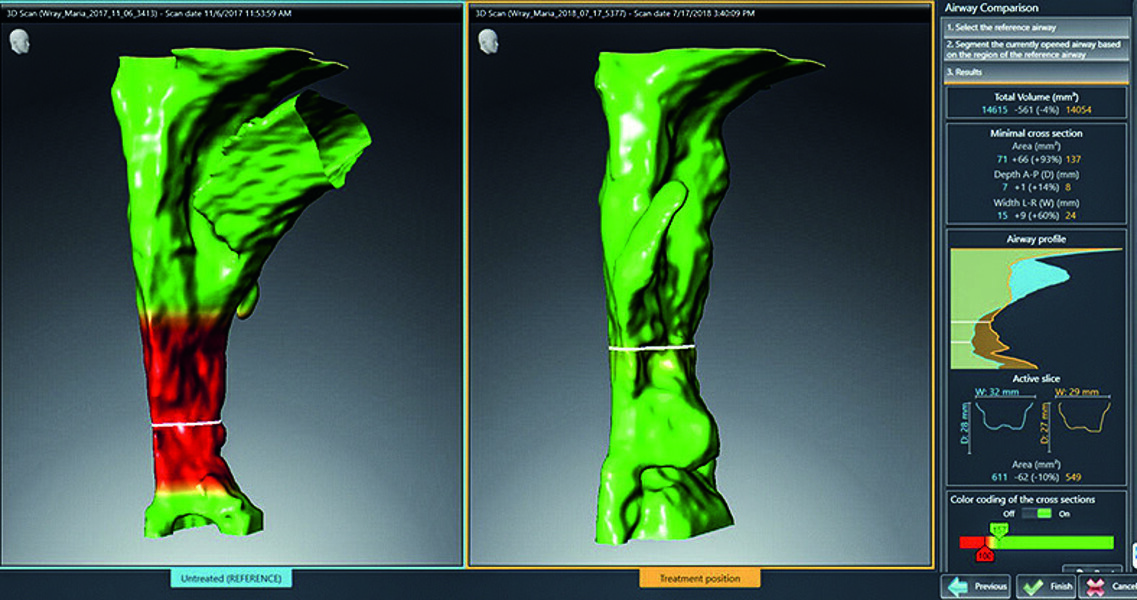Click the green upper threshold slider handle
The image size is (1137, 600).
(x=997, y=528)
